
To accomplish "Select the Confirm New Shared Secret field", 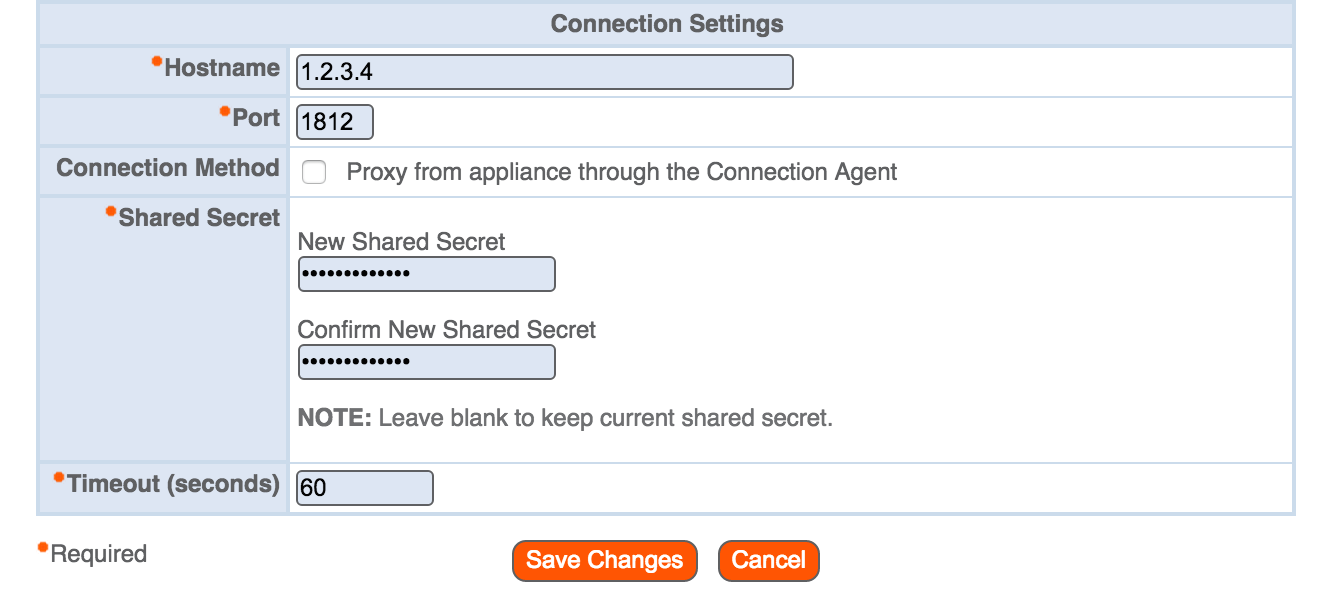I will [425, 361].
